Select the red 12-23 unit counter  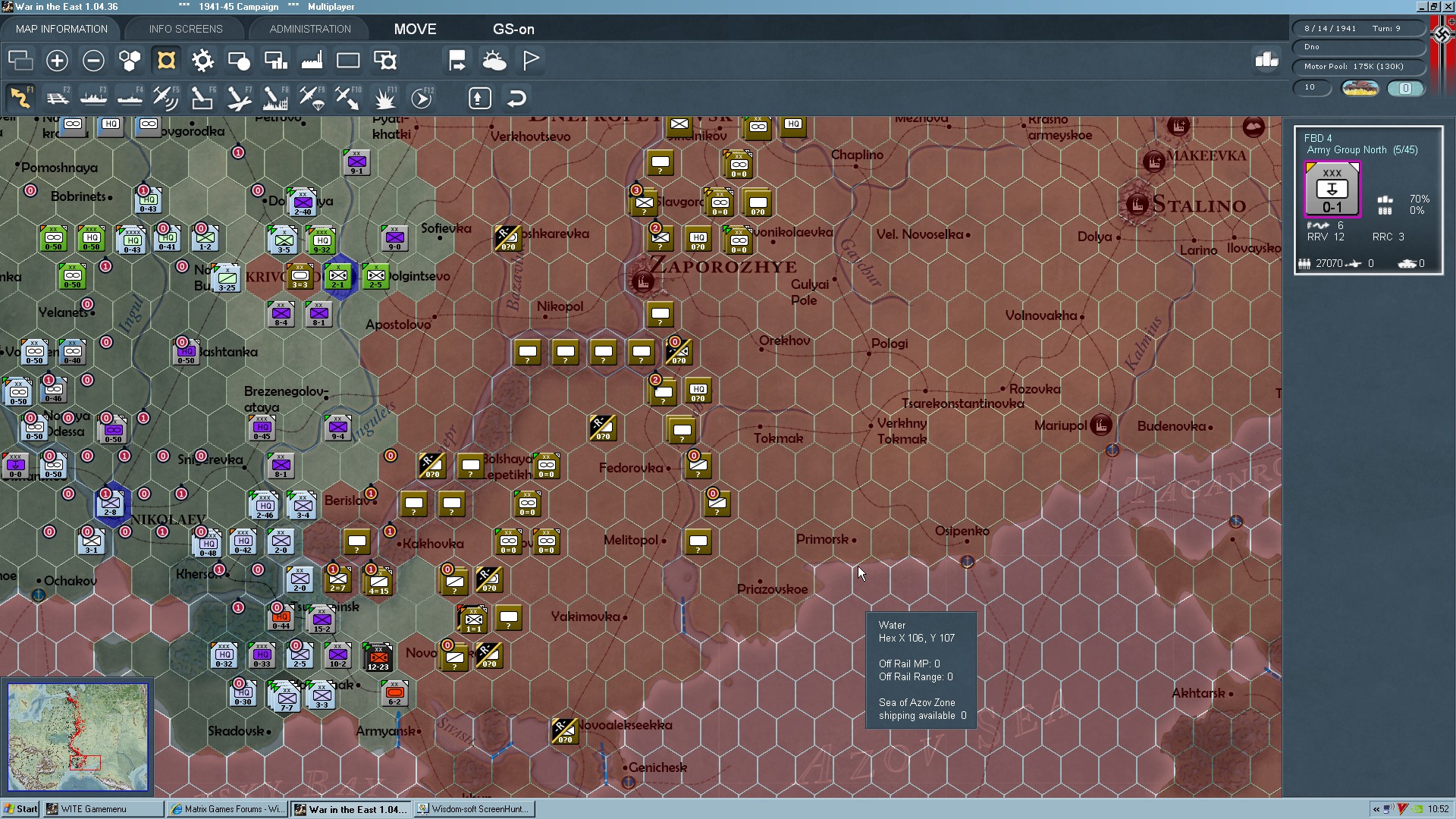(x=378, y=657)
